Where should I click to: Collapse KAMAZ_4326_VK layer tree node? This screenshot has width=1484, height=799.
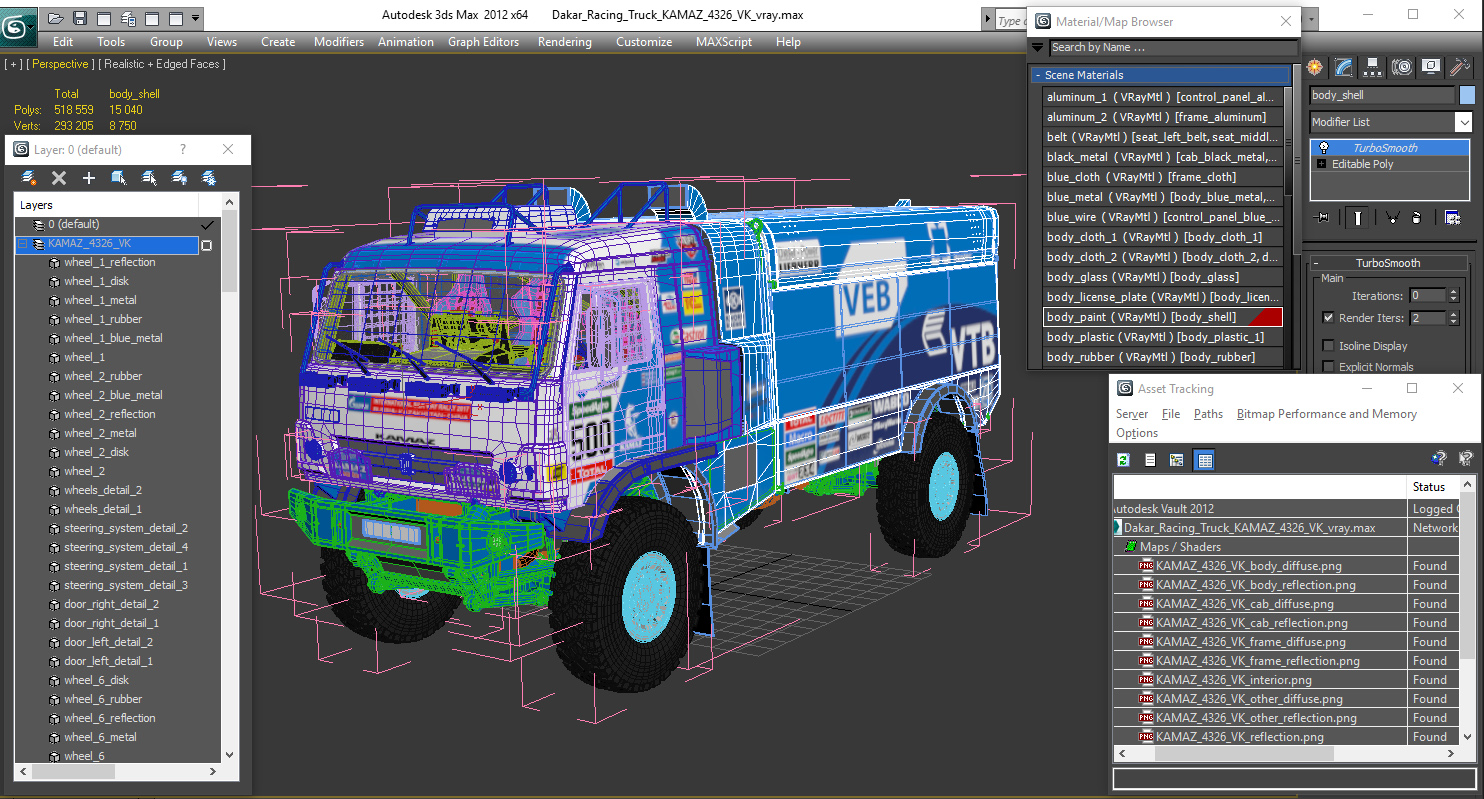[x=23, y=244]
